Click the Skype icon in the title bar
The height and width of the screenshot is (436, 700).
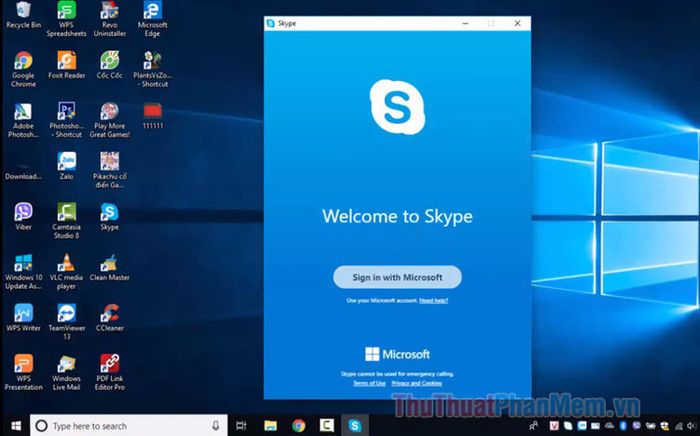[x=271, y=23]
